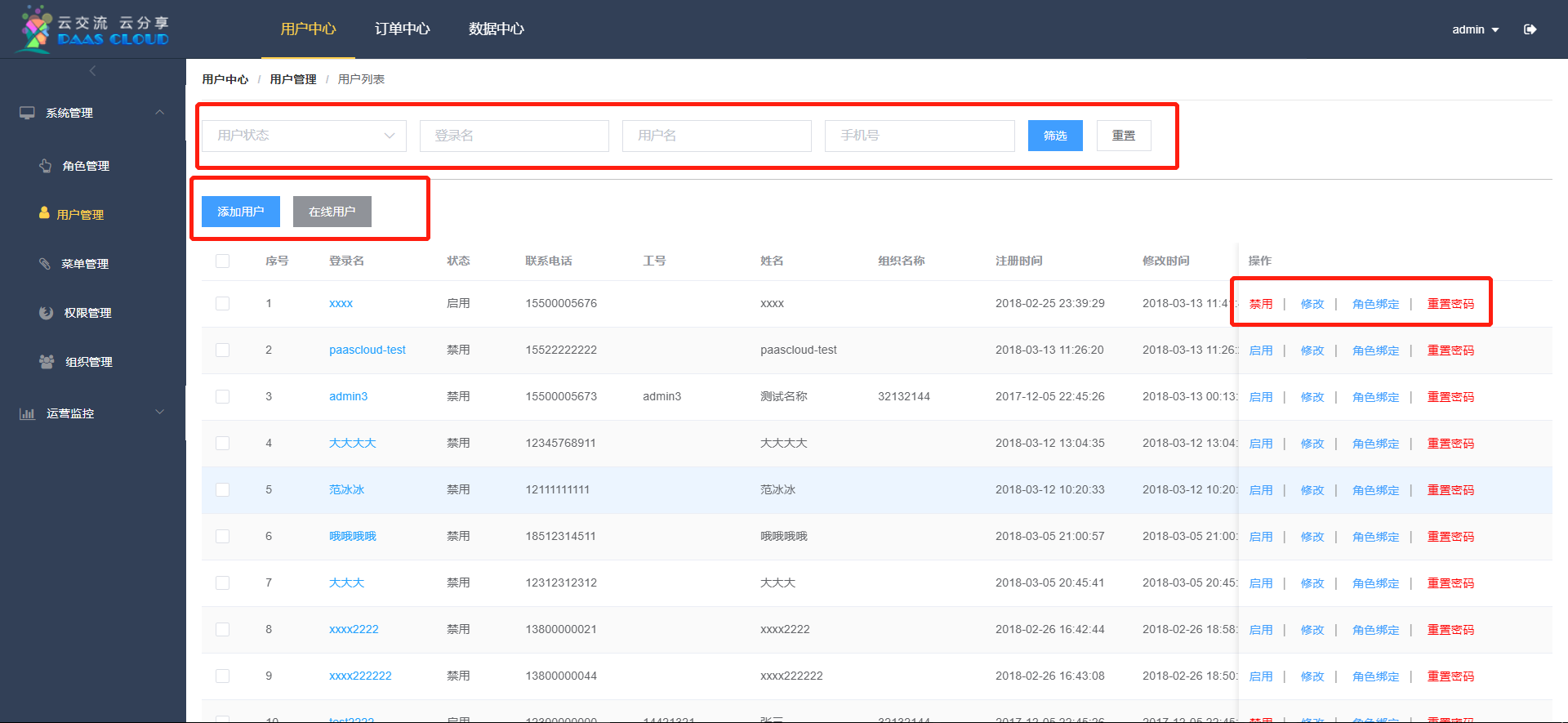
Task: Click the 状态 column header
Action: tap(458, 261)
